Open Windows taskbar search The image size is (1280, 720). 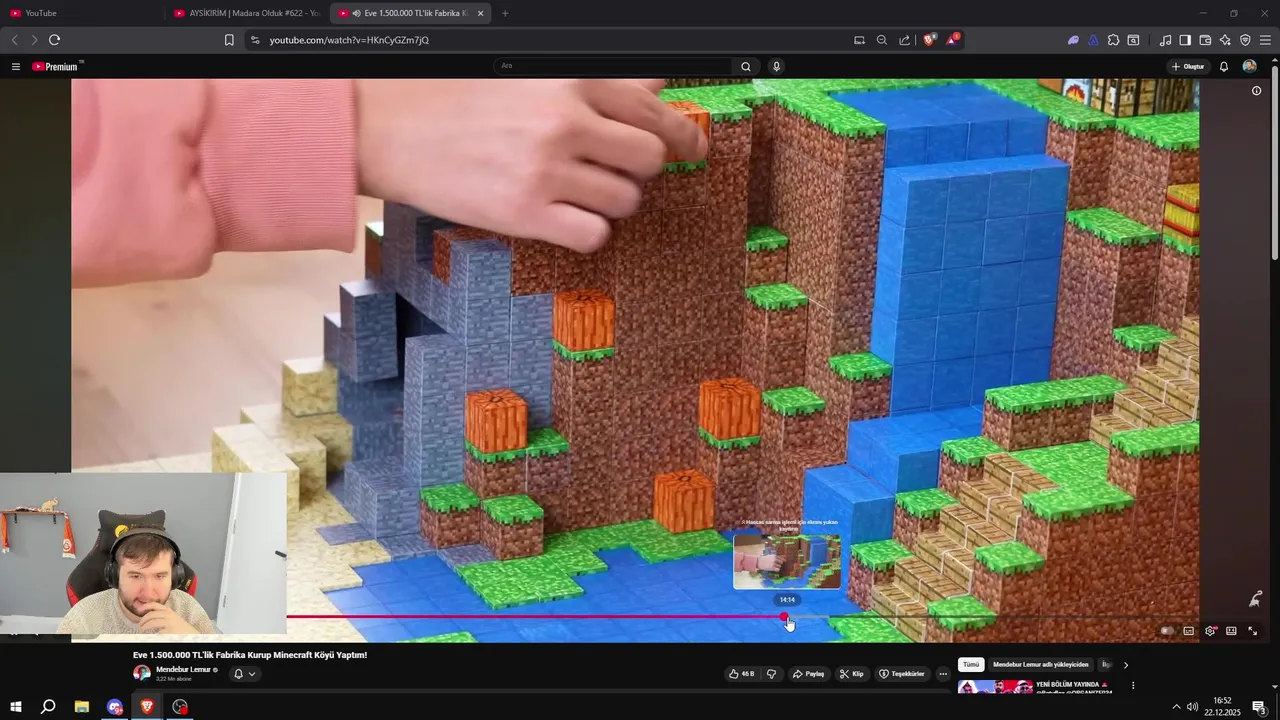pyautogui.click(x=48, y=707)
